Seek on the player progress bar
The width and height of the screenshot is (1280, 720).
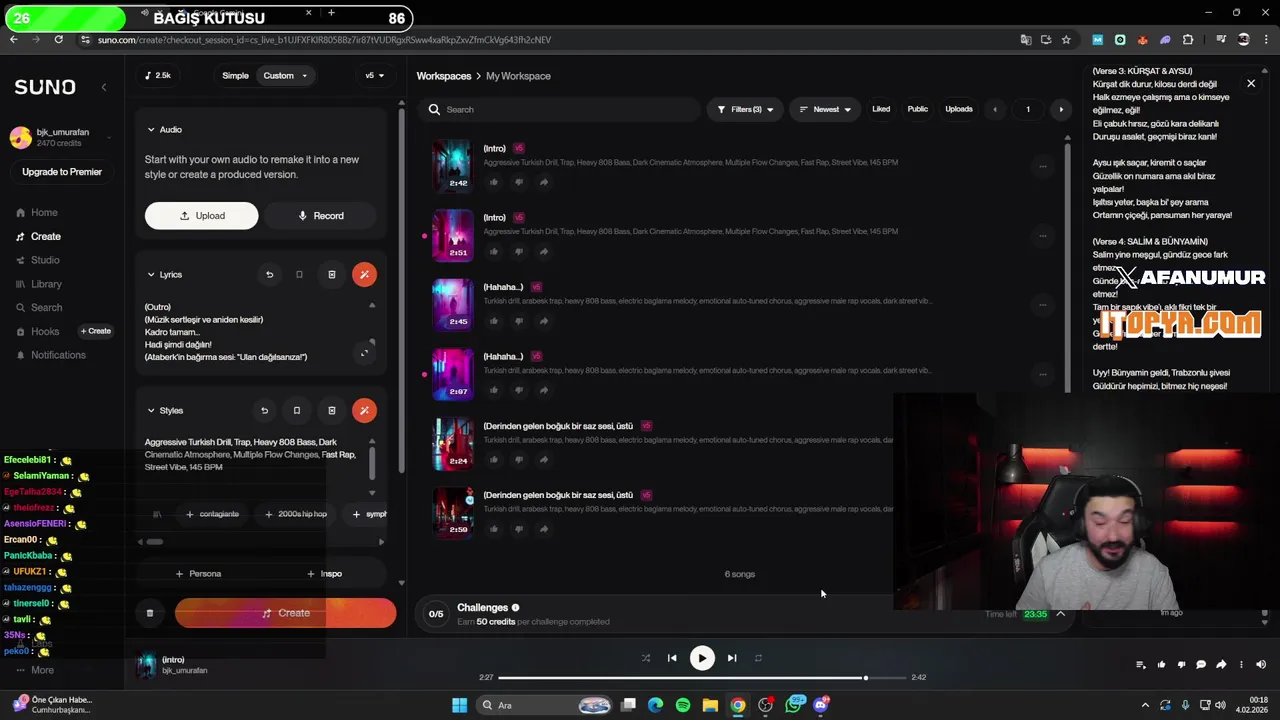click(x=701, y=678)
